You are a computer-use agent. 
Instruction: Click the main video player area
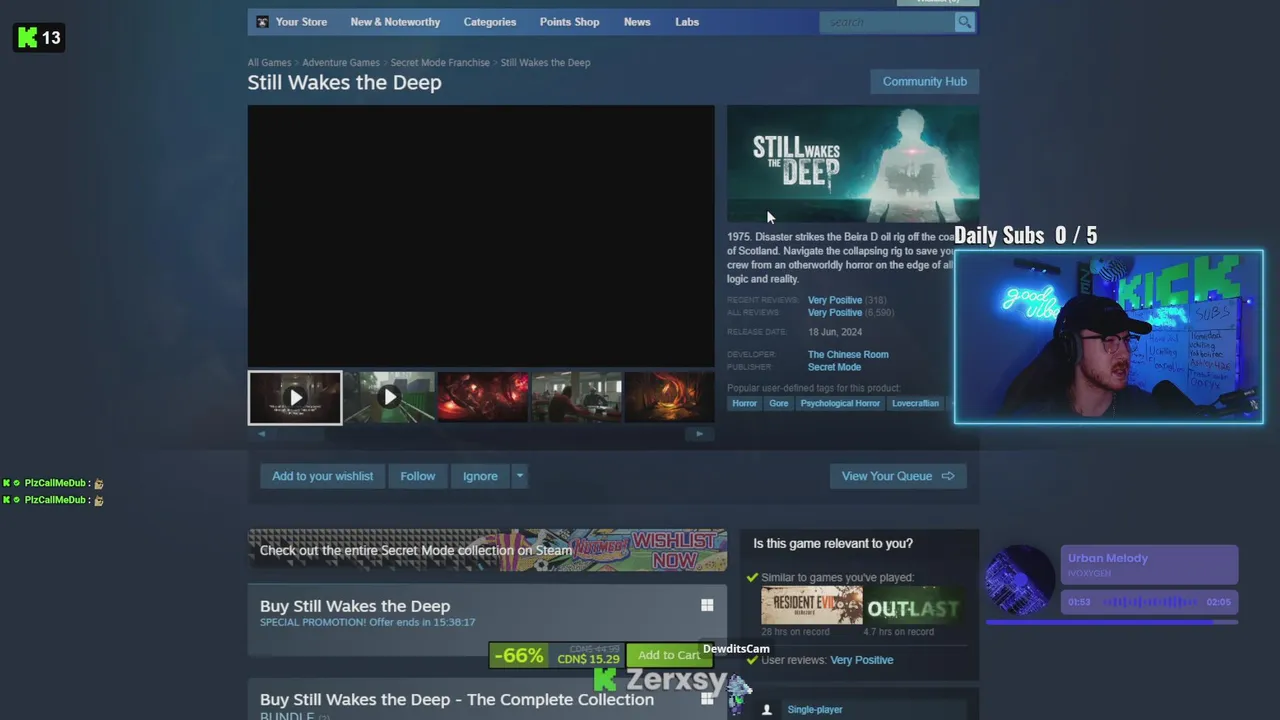point(481,236)
